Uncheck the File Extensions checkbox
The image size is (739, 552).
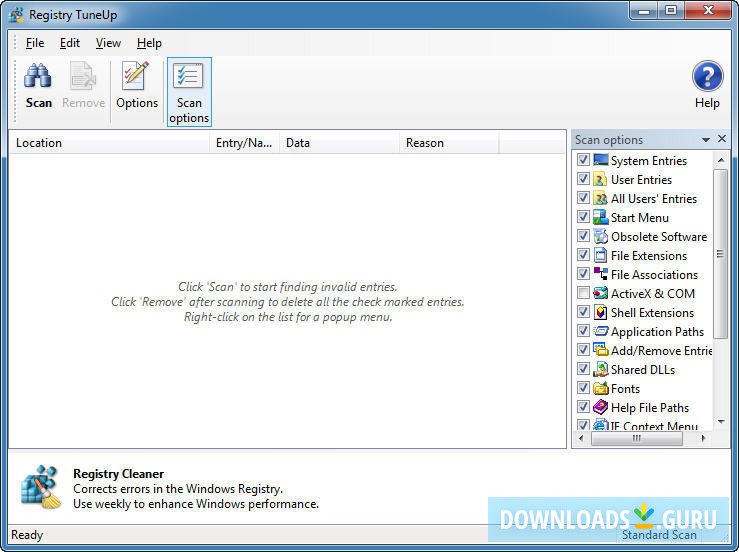tap(583, 255)
